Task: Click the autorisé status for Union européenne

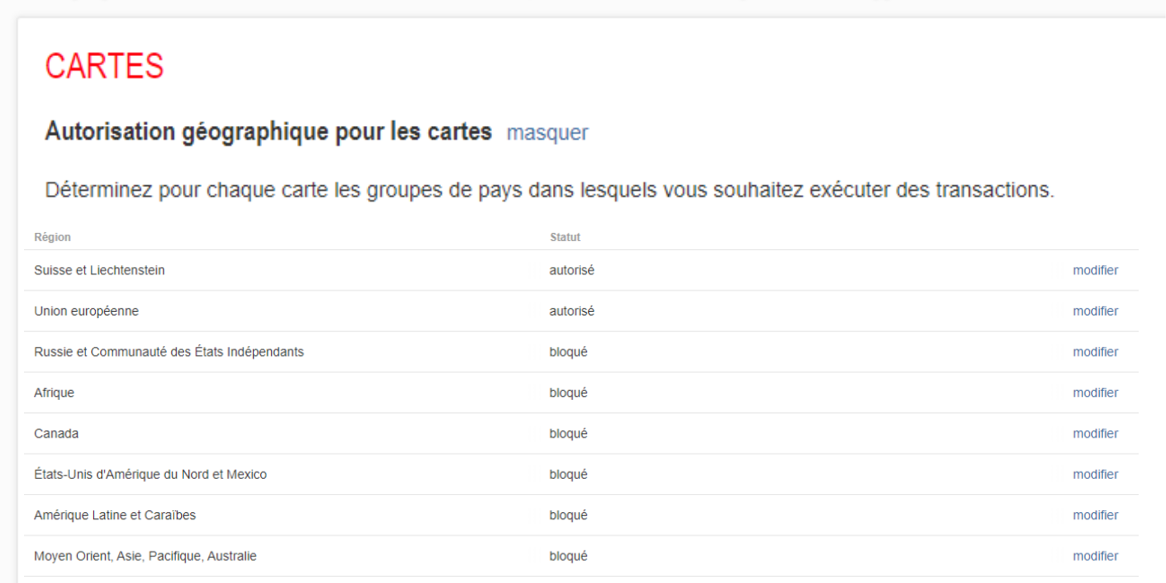Action: [x=572, y=312]
